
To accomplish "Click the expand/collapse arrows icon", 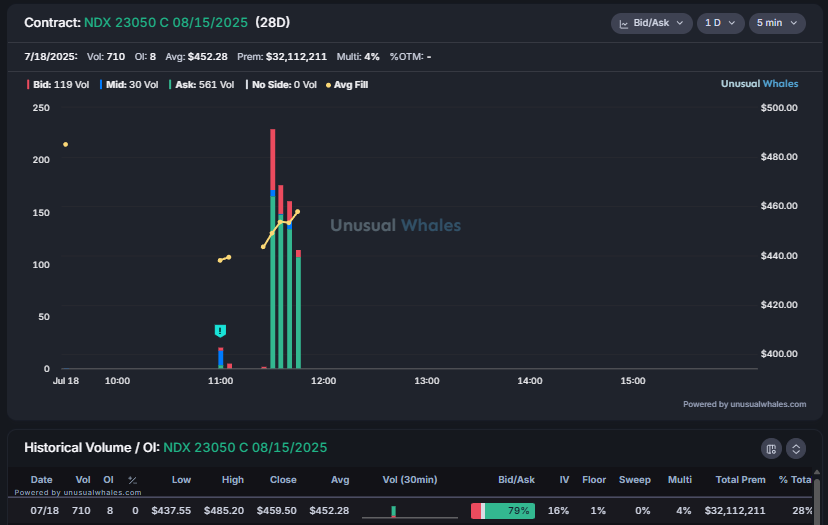I will point(796,449).
